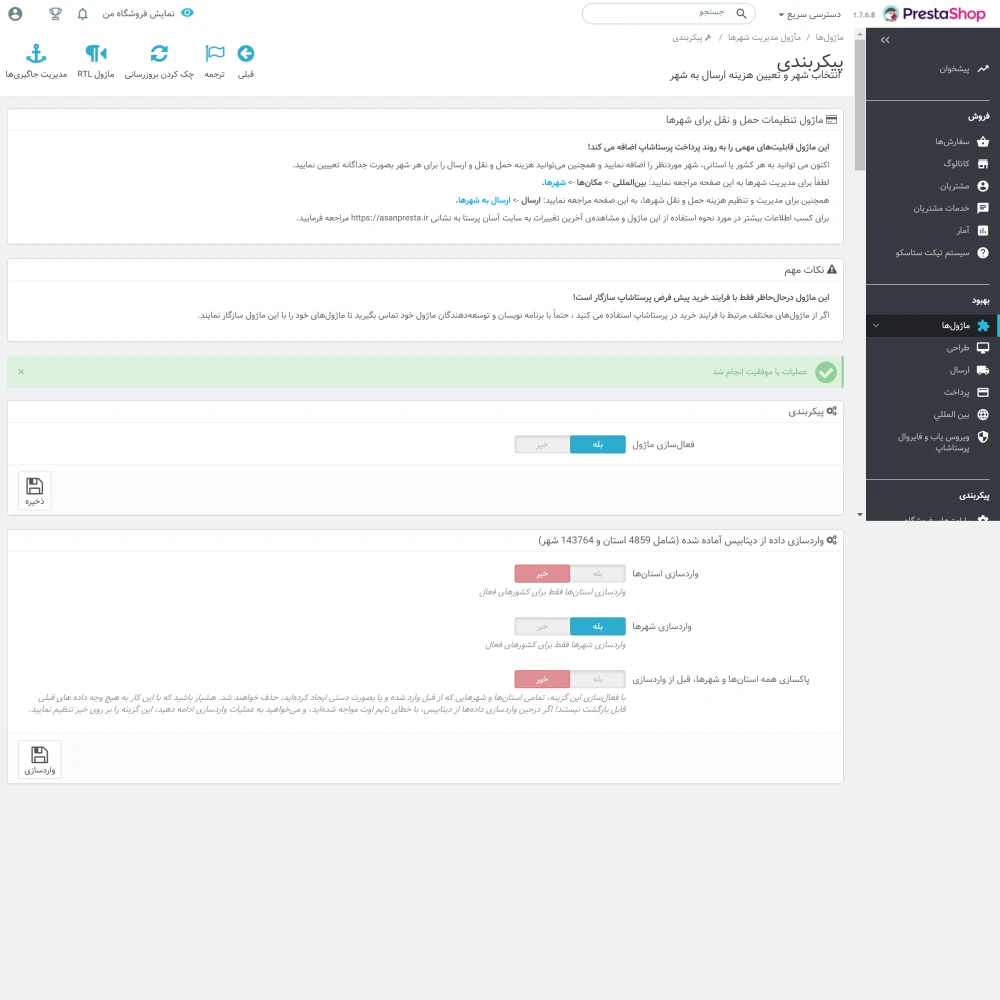The height and width of the screenshot is (1000, 1000).
Task: Click the مشتریان person icon
Action: [983, 186]
